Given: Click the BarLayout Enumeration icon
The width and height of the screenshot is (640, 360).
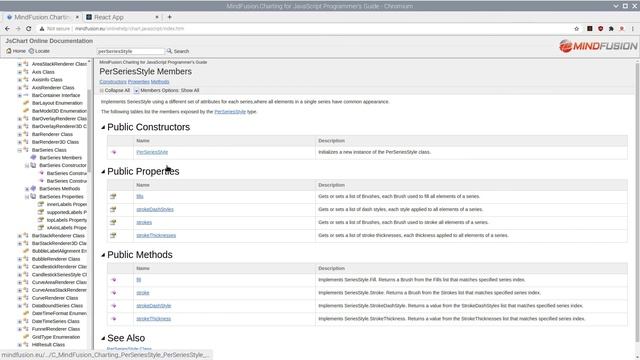Looking at the screenshot, I should click(26, 103).
